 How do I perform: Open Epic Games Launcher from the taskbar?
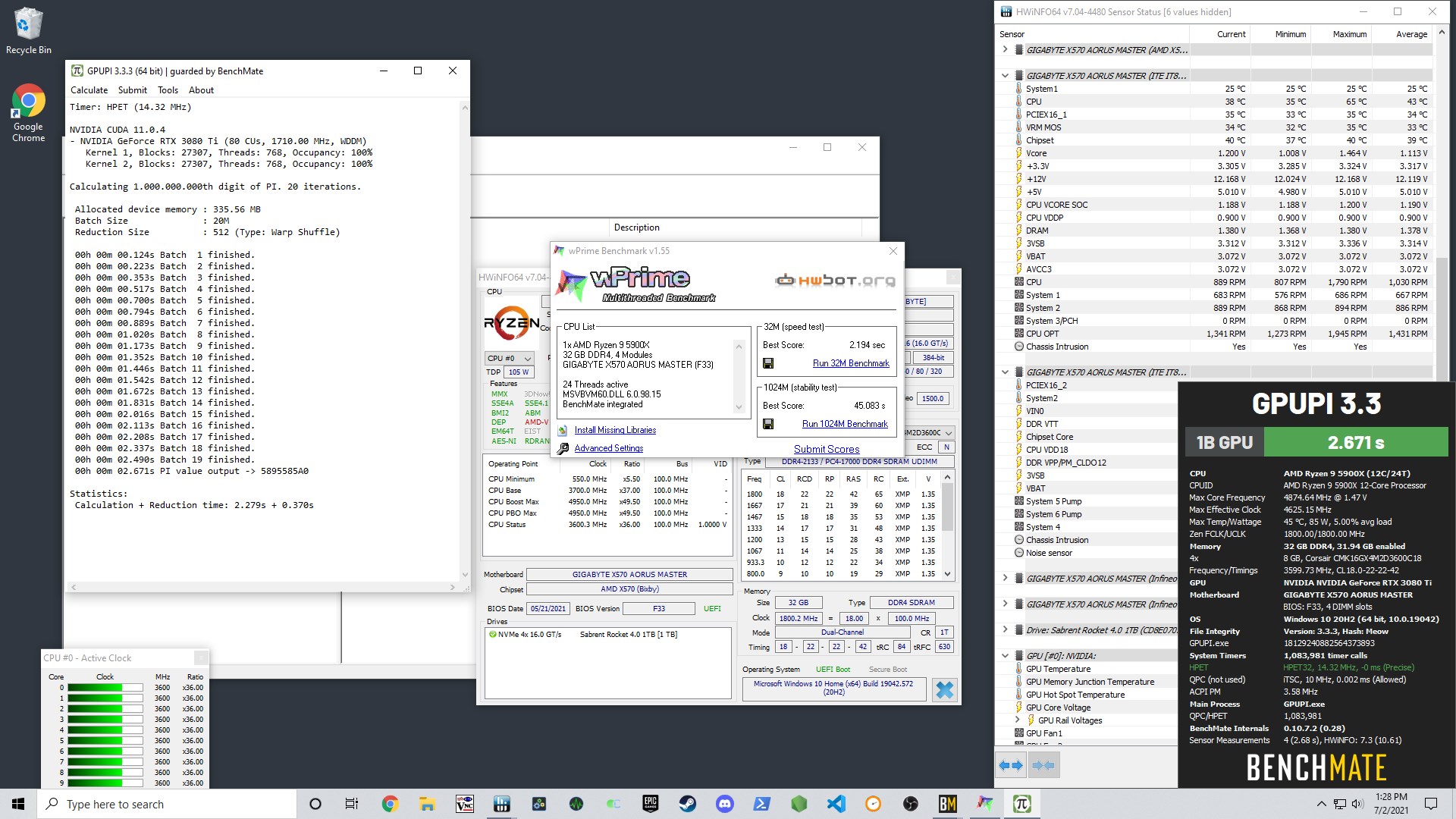coord(650,804)
